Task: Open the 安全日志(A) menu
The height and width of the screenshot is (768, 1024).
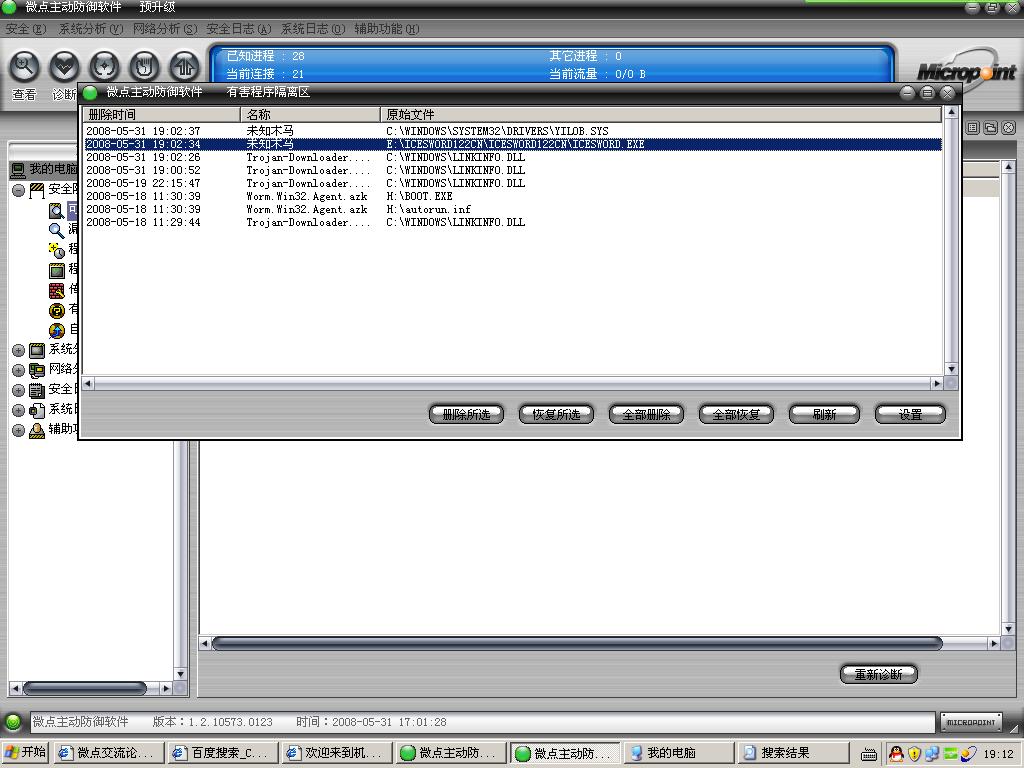Action: [x=238, y=29]
